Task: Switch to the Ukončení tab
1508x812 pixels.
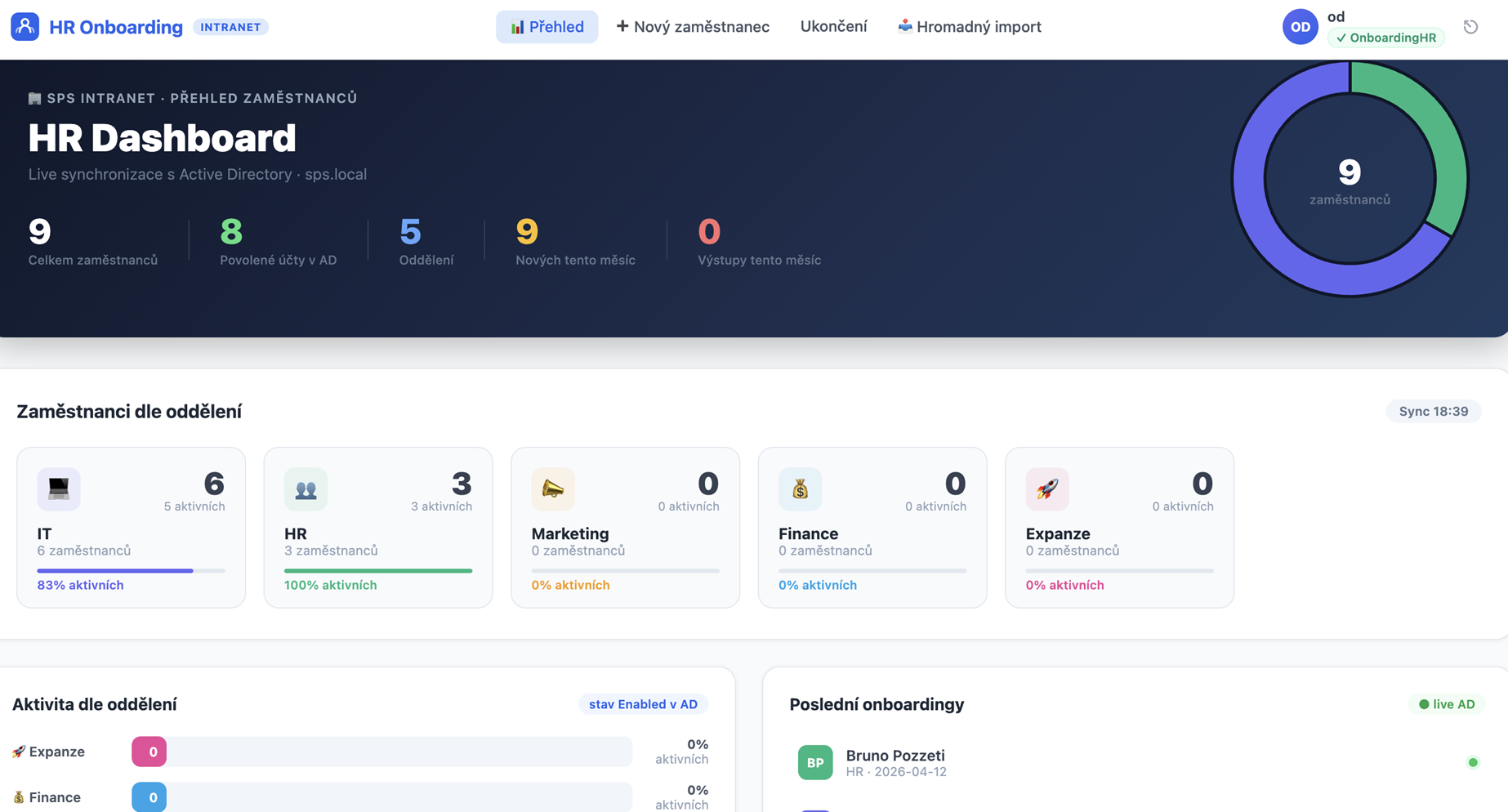Action: (x=833, y=27)
